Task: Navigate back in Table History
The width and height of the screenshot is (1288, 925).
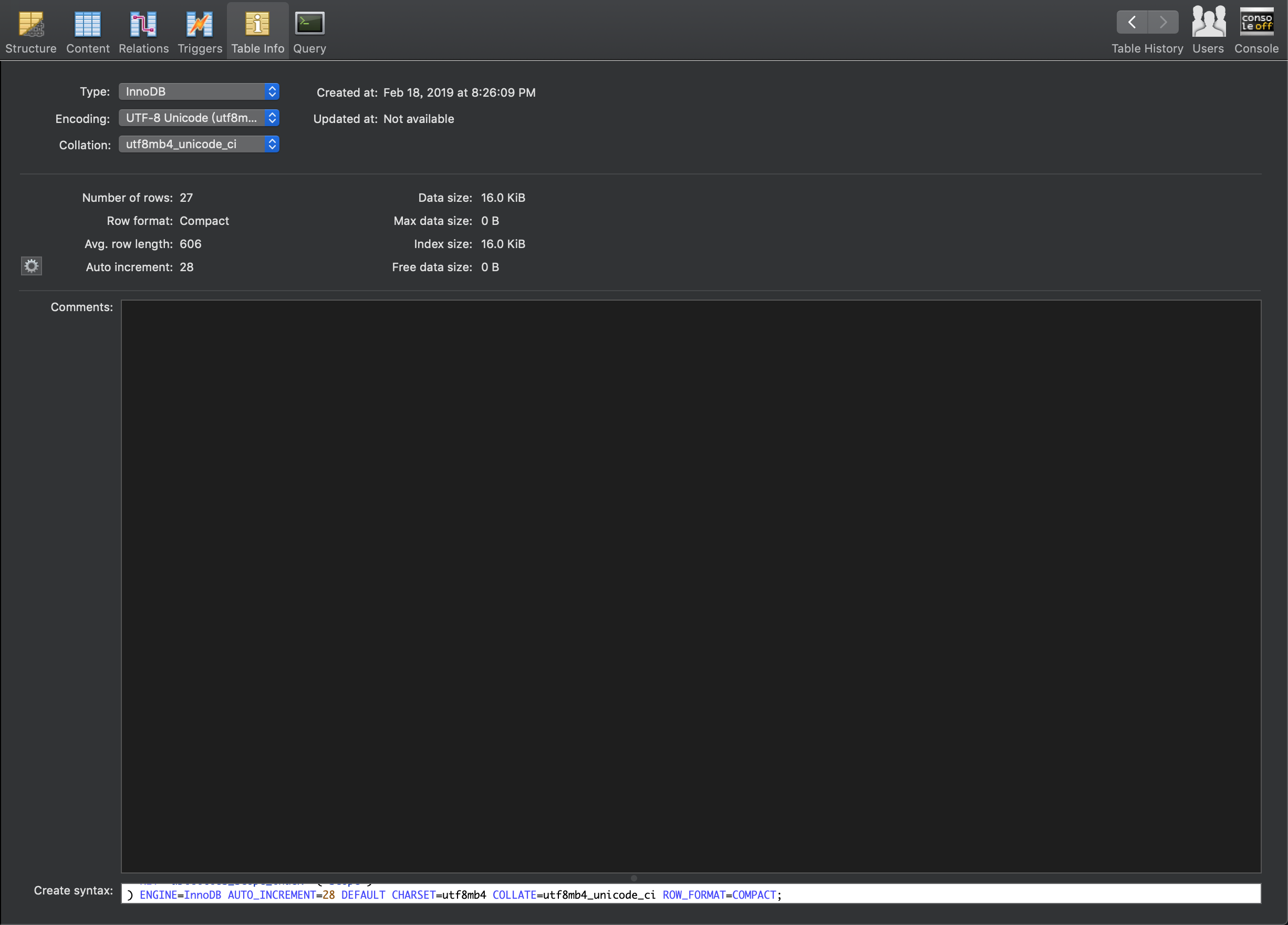Action: click(1131, 22)
